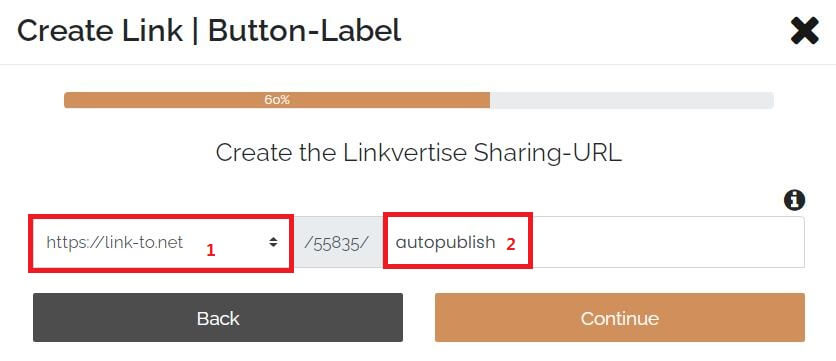
Task: Click the domain selector up-down arrows
Action: pyautogui.click(x=273, y=242)
